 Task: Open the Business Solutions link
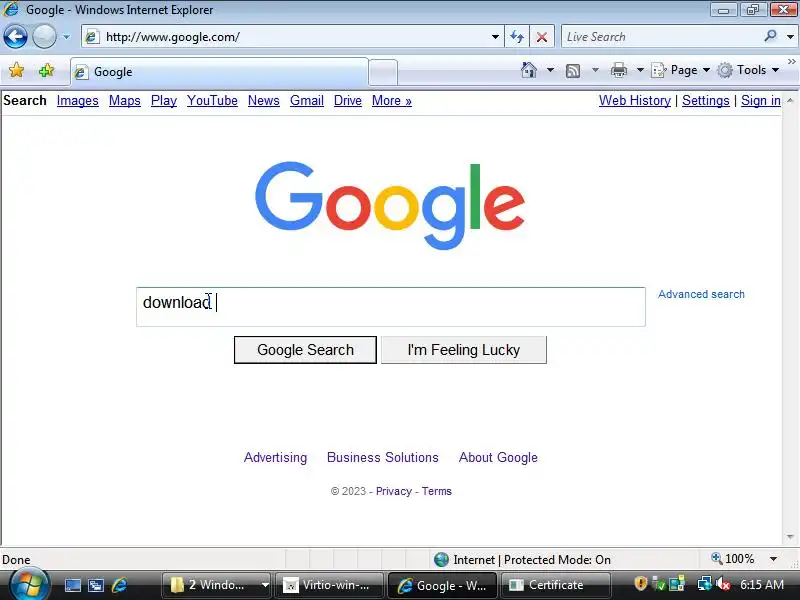[x=383, y=457]
